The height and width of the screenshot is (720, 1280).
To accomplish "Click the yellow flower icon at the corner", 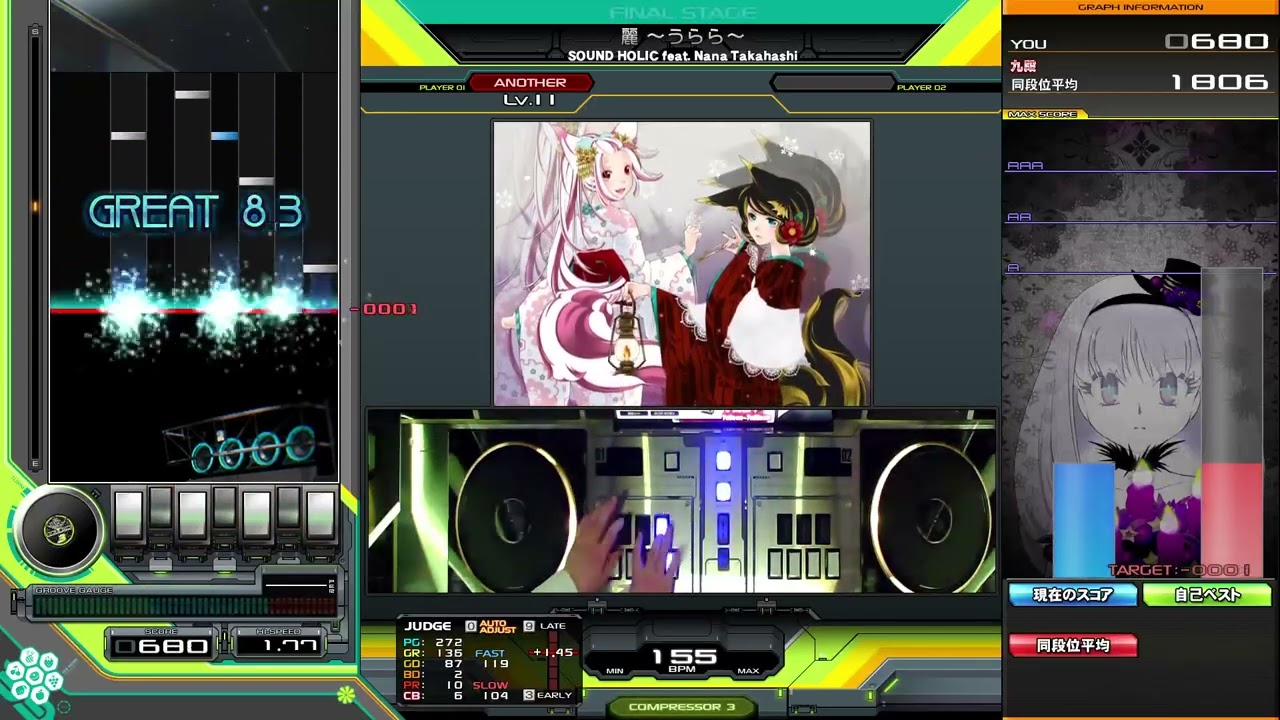I will click(x=346, y=693).
